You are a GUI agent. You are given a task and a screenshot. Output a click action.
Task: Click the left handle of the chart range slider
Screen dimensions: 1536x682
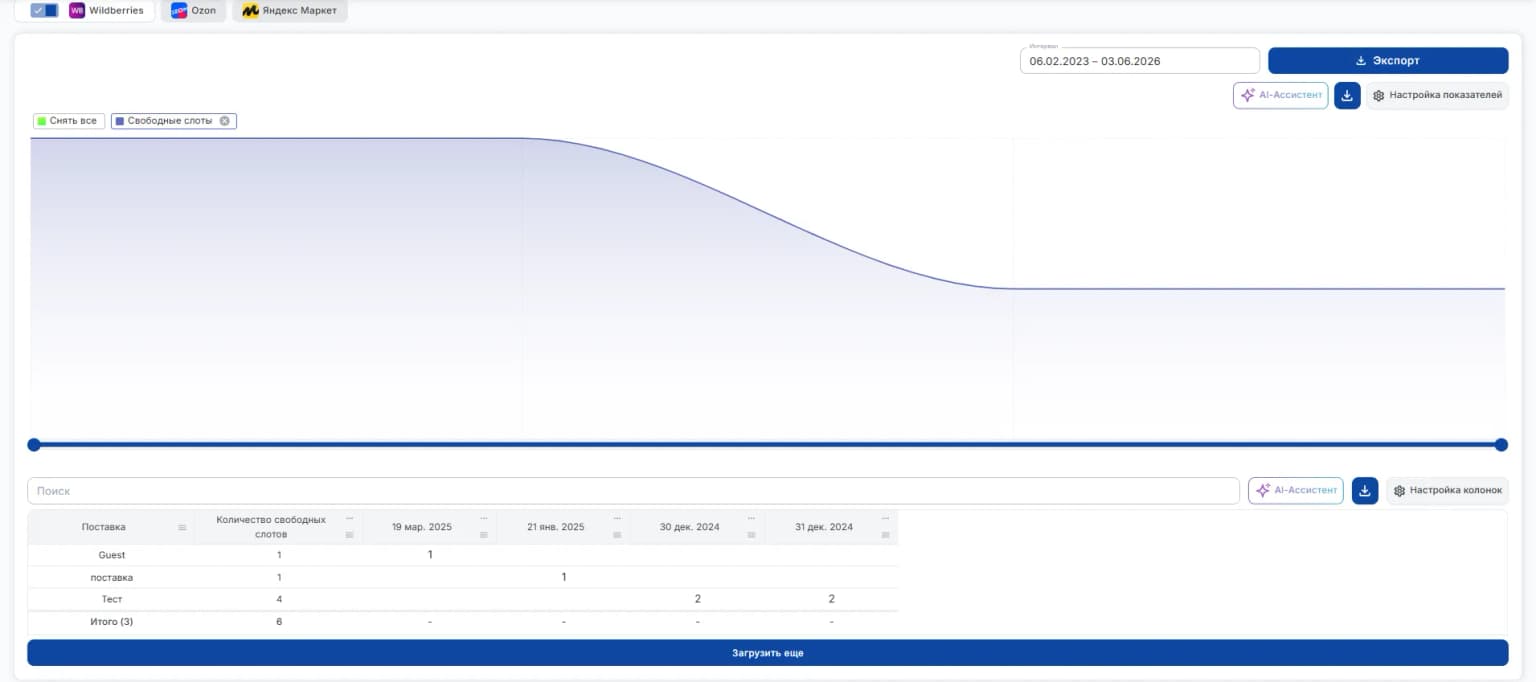pyautogui.click(x=34, y=445)
